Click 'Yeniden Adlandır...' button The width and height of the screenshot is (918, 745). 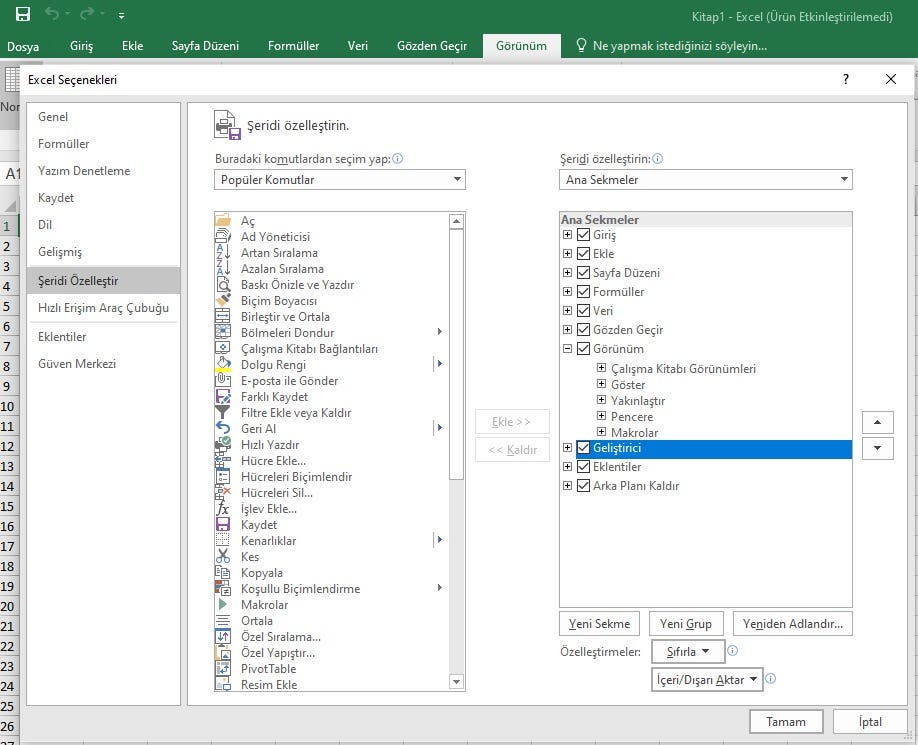[x=793, y=624]
